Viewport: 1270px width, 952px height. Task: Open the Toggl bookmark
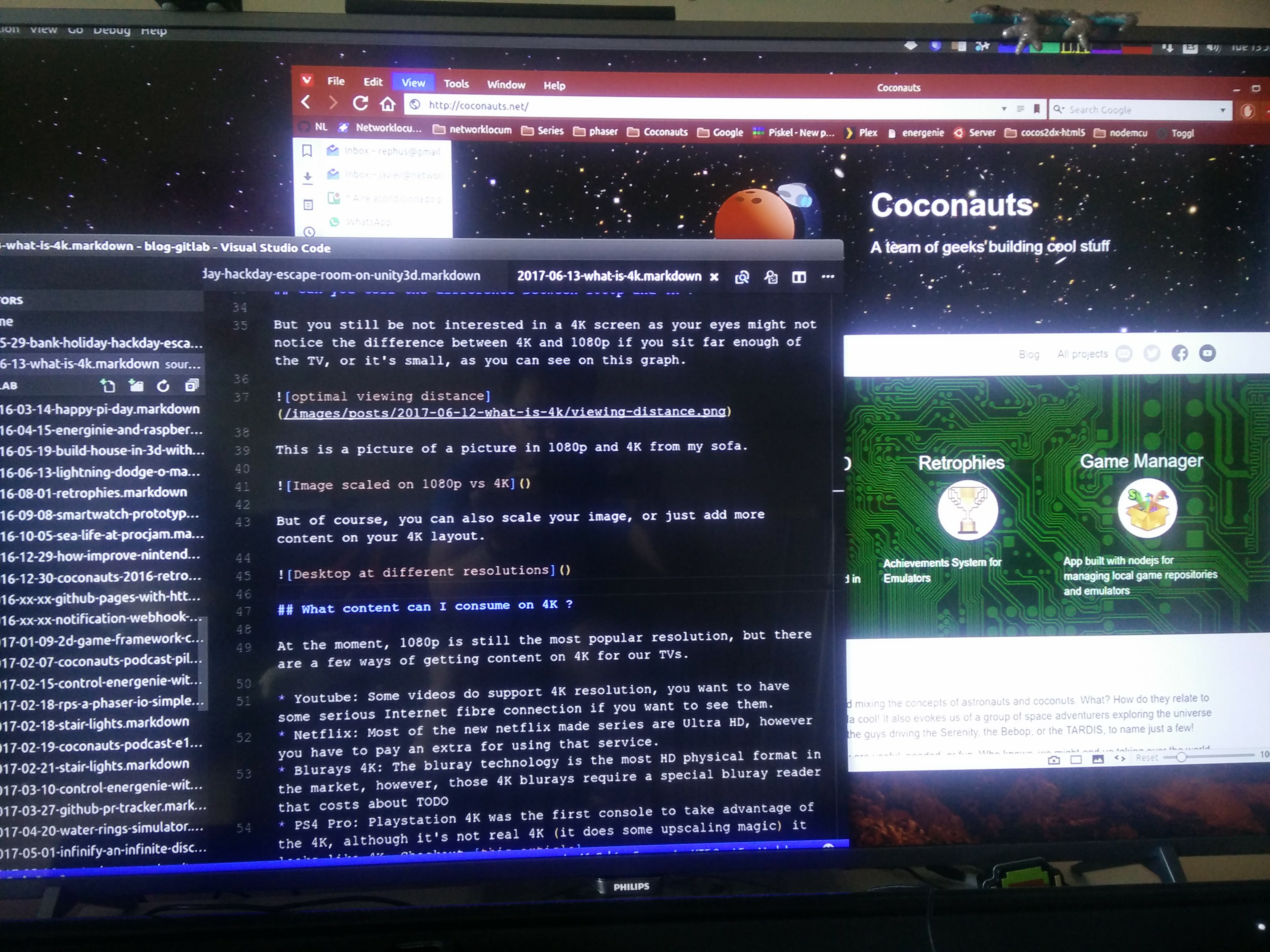click(1176, 133)
